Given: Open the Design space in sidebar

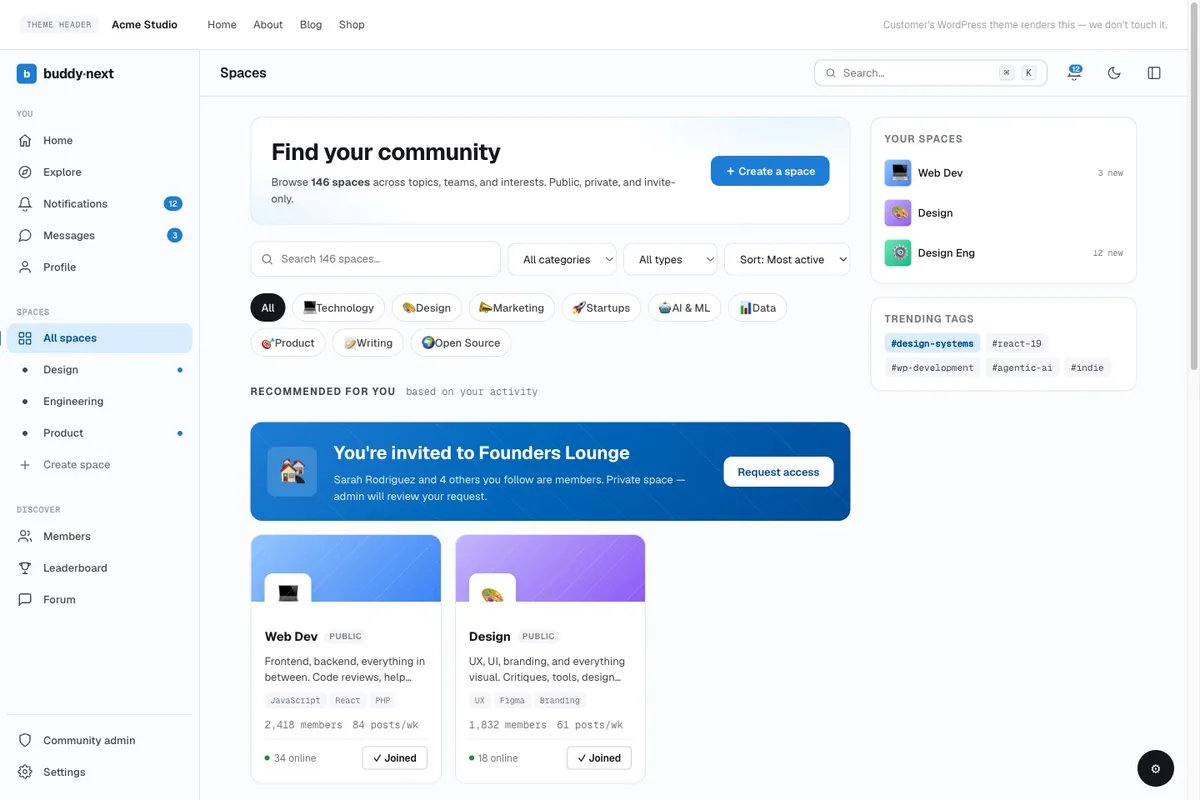Looking at the screenshot, I should 100,370.
